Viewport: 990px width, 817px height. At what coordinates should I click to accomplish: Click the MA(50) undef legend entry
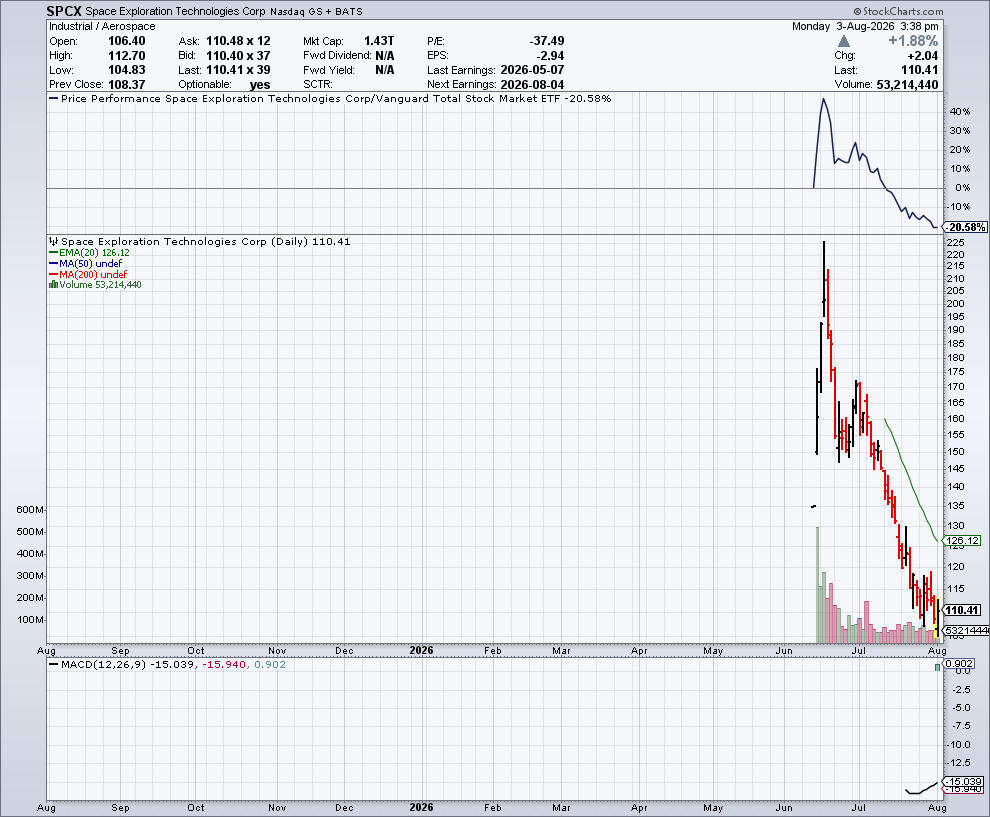pos(86,263)
